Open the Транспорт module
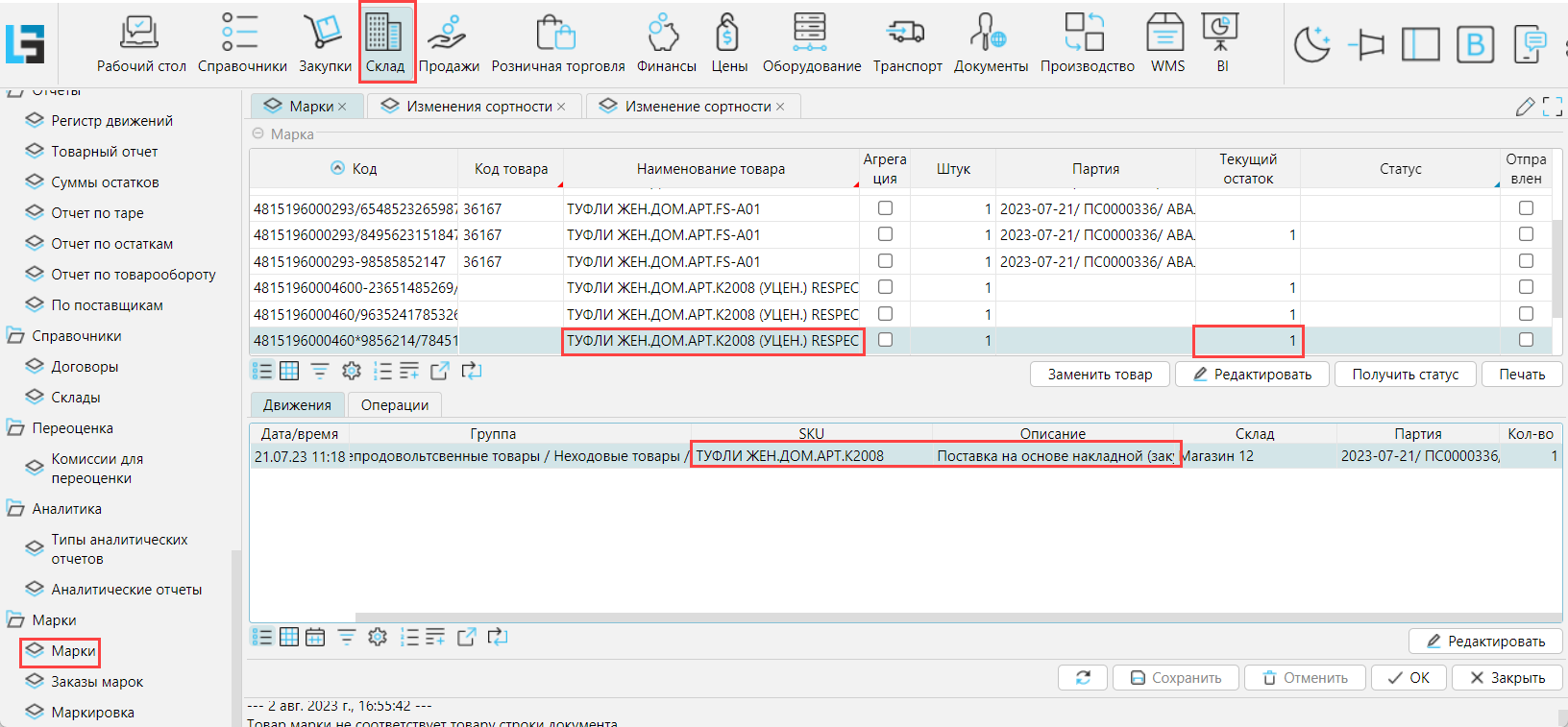1568x727 pixels. coord(907,43)
